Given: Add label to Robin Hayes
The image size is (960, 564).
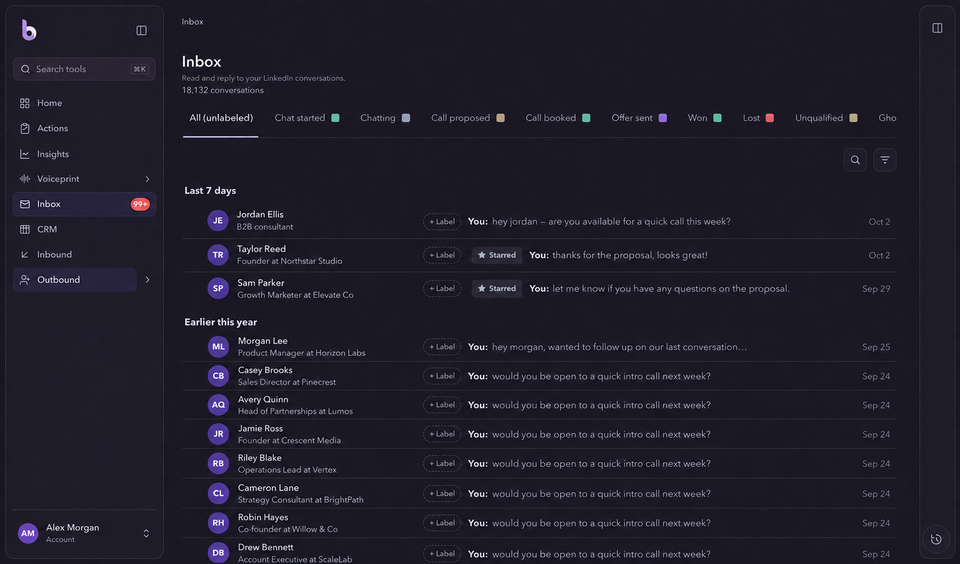Looking at the screenshot, I should click(x=442, y=523).
